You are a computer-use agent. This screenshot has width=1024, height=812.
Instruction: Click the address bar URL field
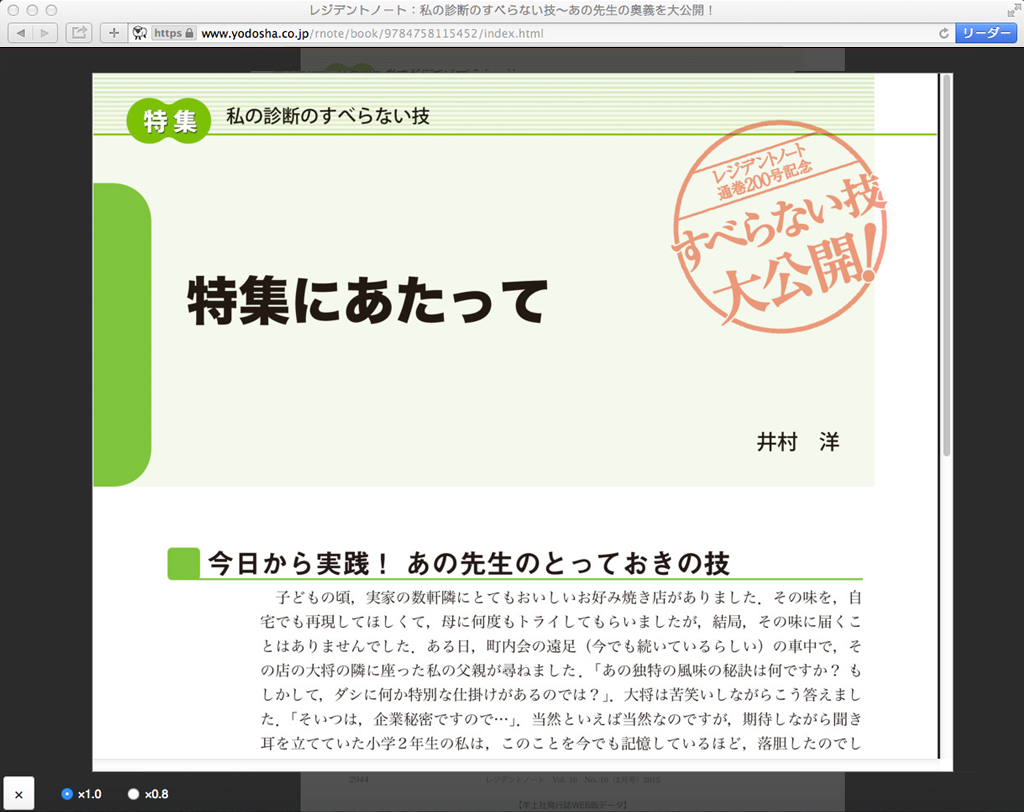click(560, 33)
